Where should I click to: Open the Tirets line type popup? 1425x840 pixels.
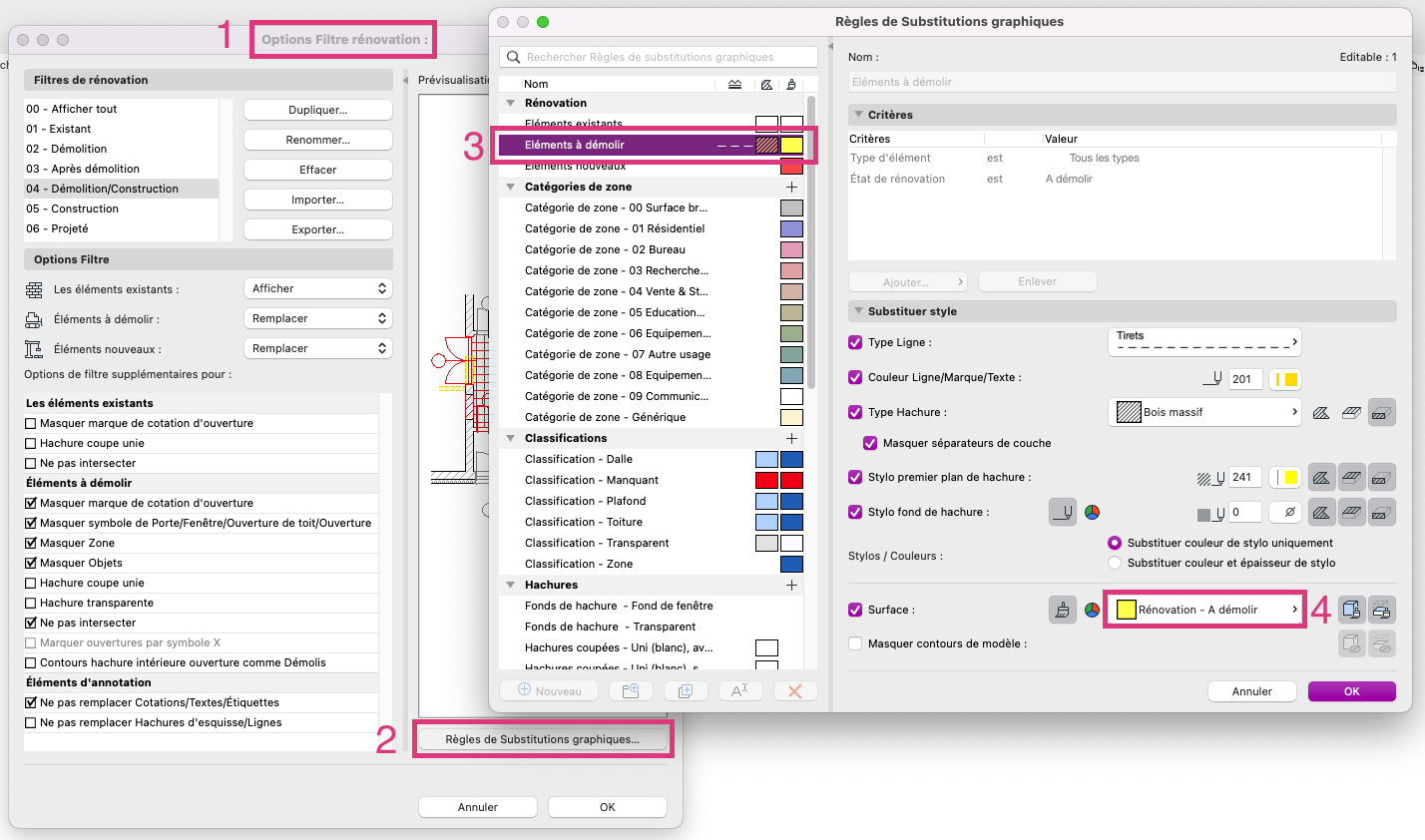click(1204, 342)
